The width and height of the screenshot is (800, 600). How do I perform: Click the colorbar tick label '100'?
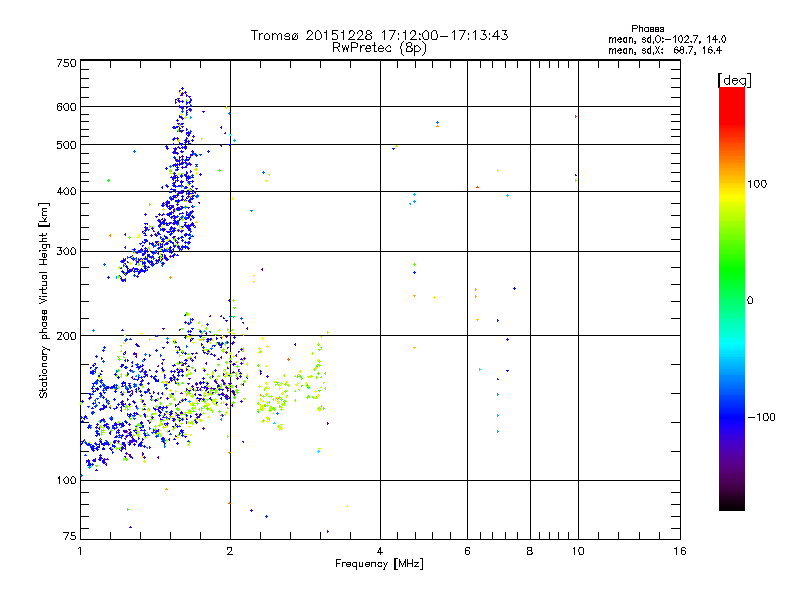757,184
